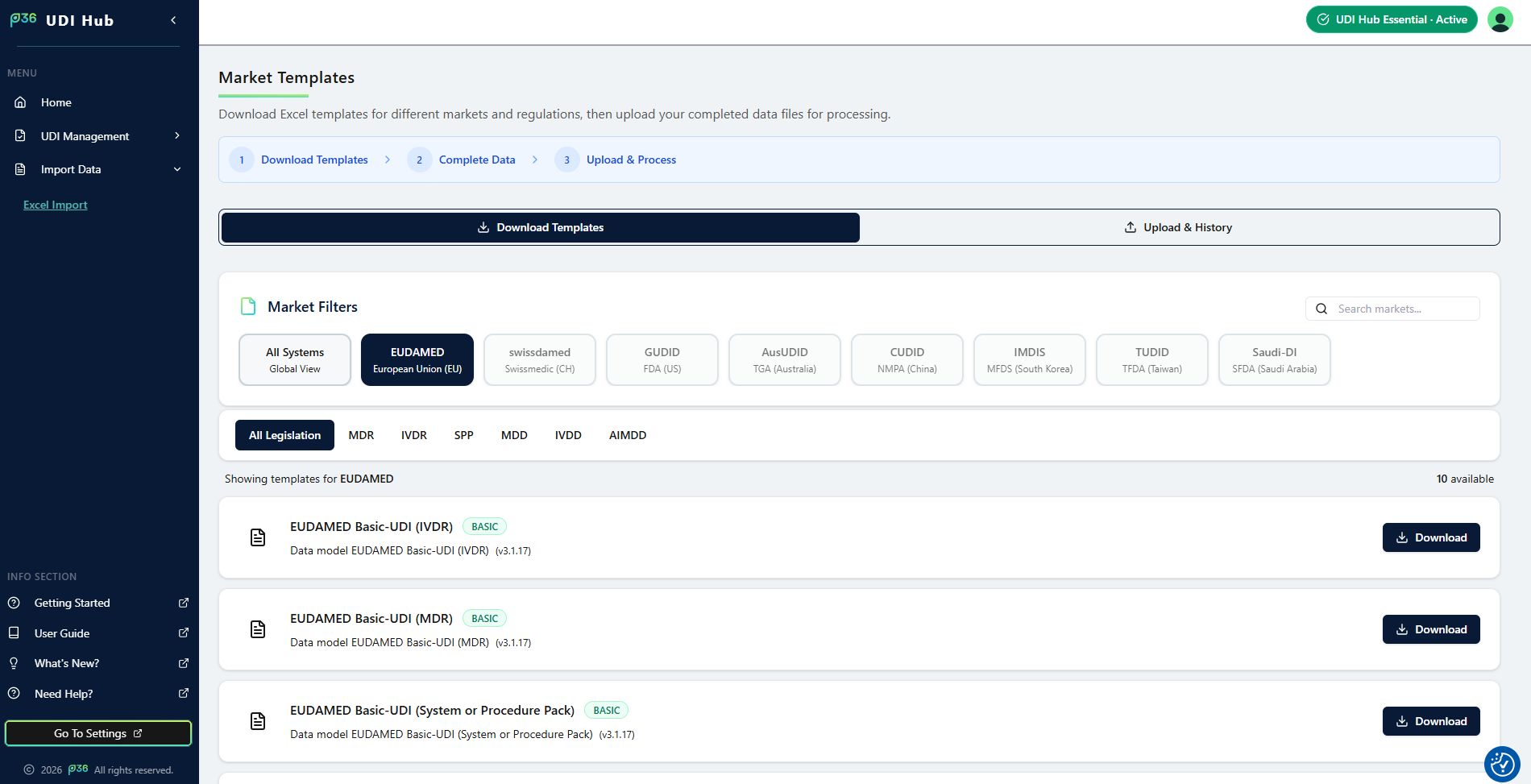
Task: Filter by IVDD legislation
Action: point(568,435)
